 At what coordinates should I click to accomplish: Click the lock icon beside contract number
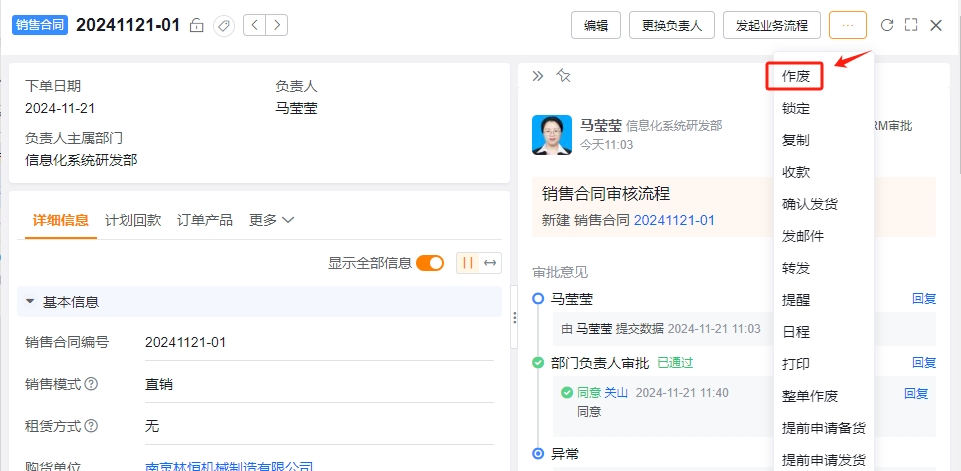[x=196, y=25]
